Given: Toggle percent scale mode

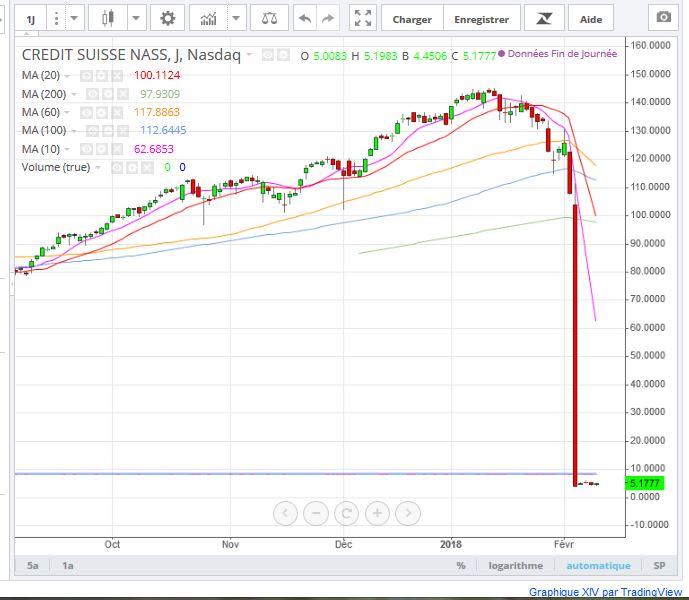Looking at the screenshot, I should tap(461, 565).
